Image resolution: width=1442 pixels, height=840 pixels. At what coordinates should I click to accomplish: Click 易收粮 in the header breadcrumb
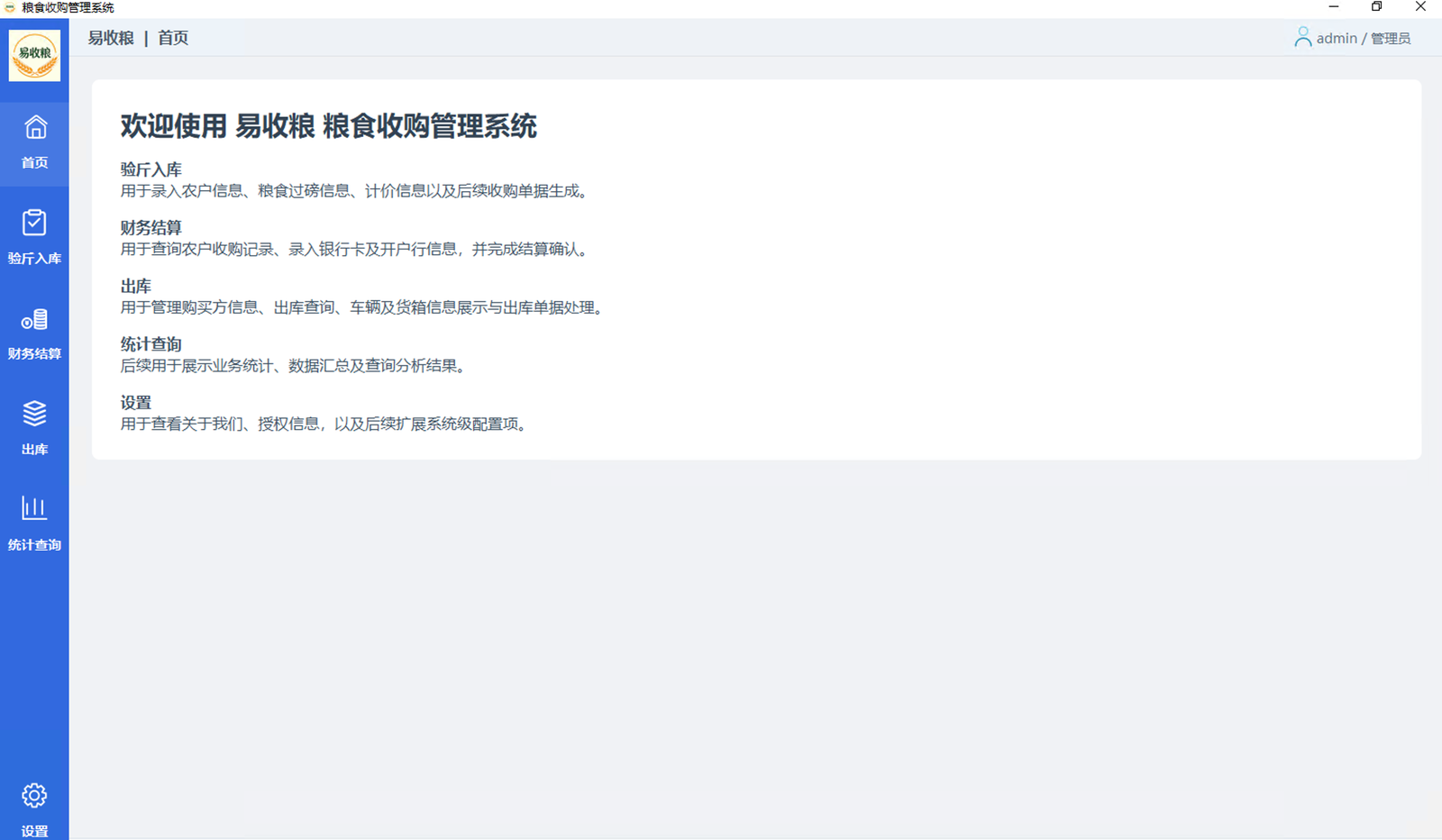[111, 38]
